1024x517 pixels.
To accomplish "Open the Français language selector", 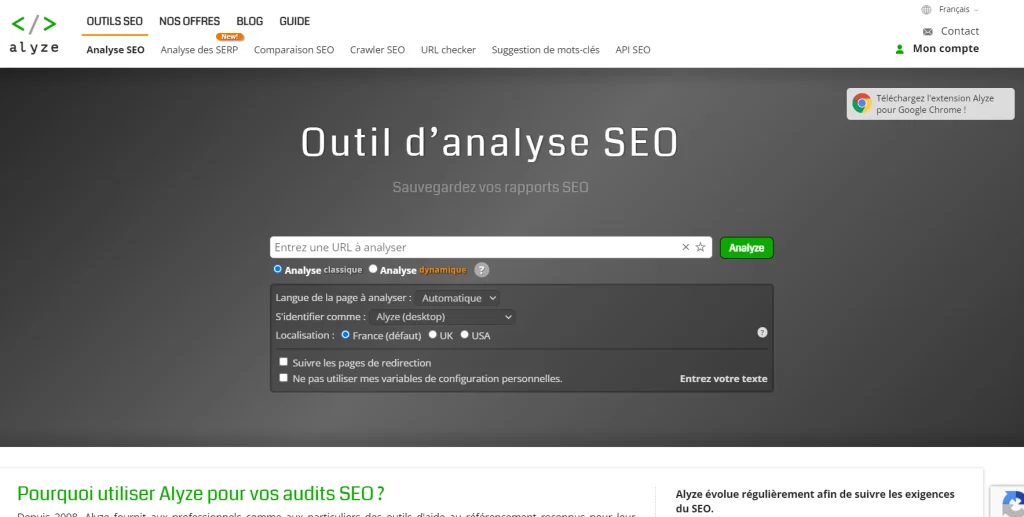I will point(958,10).
